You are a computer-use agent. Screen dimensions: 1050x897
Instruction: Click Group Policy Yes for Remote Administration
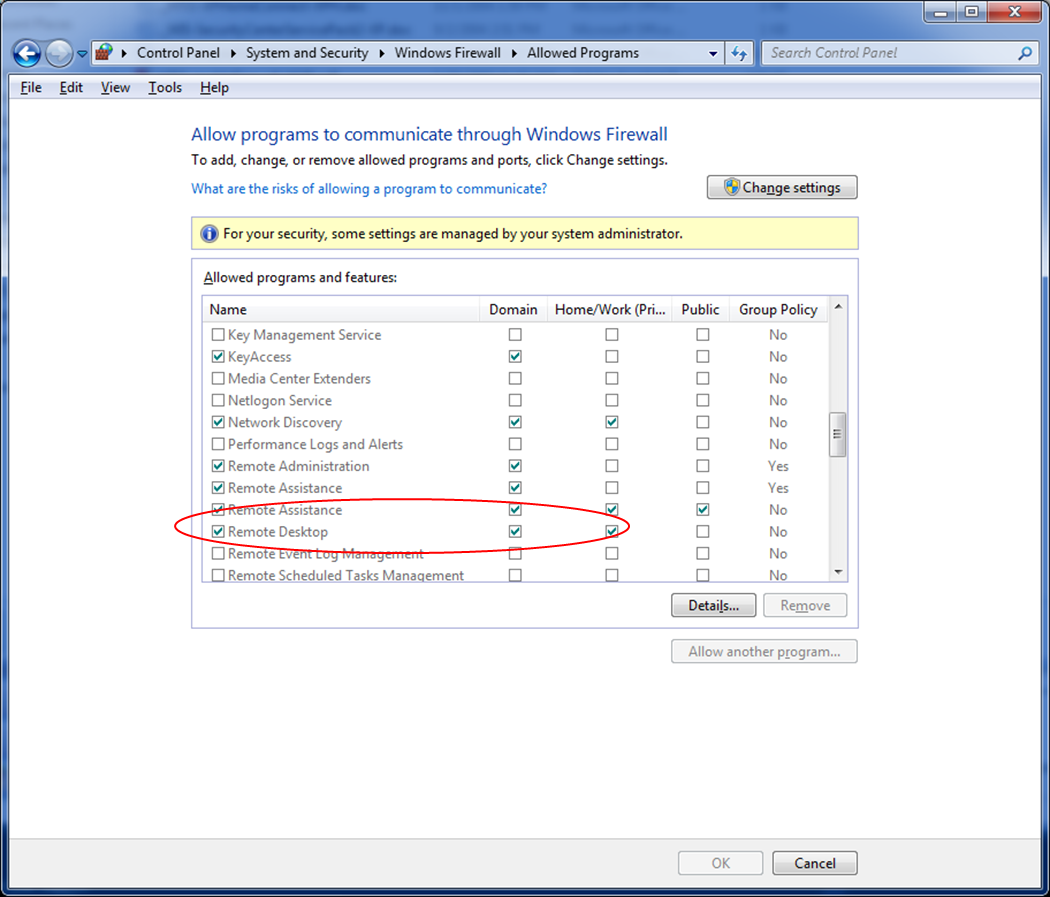tap(778, 466)
